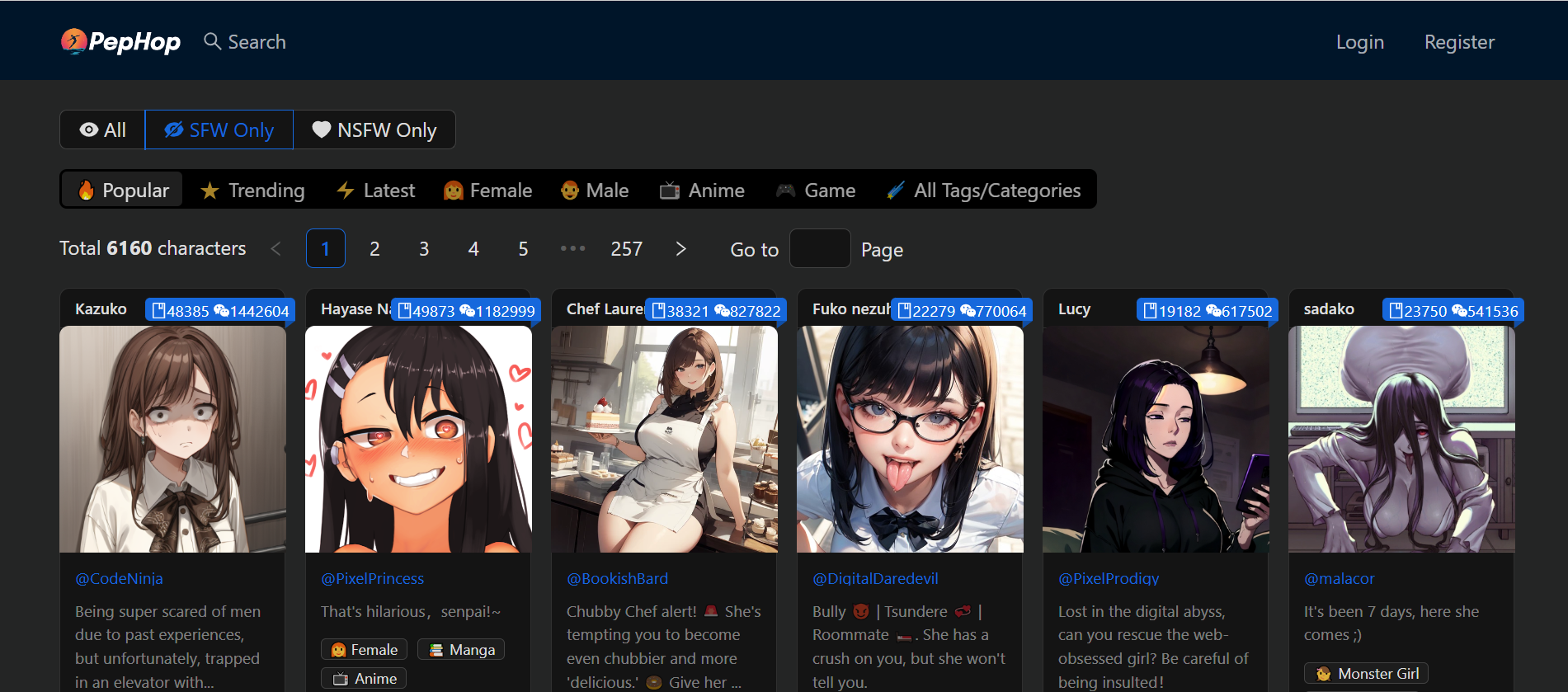Open the Kazuko character image
The width and height of the screenshot is (1568, 692).
[172, 439]
